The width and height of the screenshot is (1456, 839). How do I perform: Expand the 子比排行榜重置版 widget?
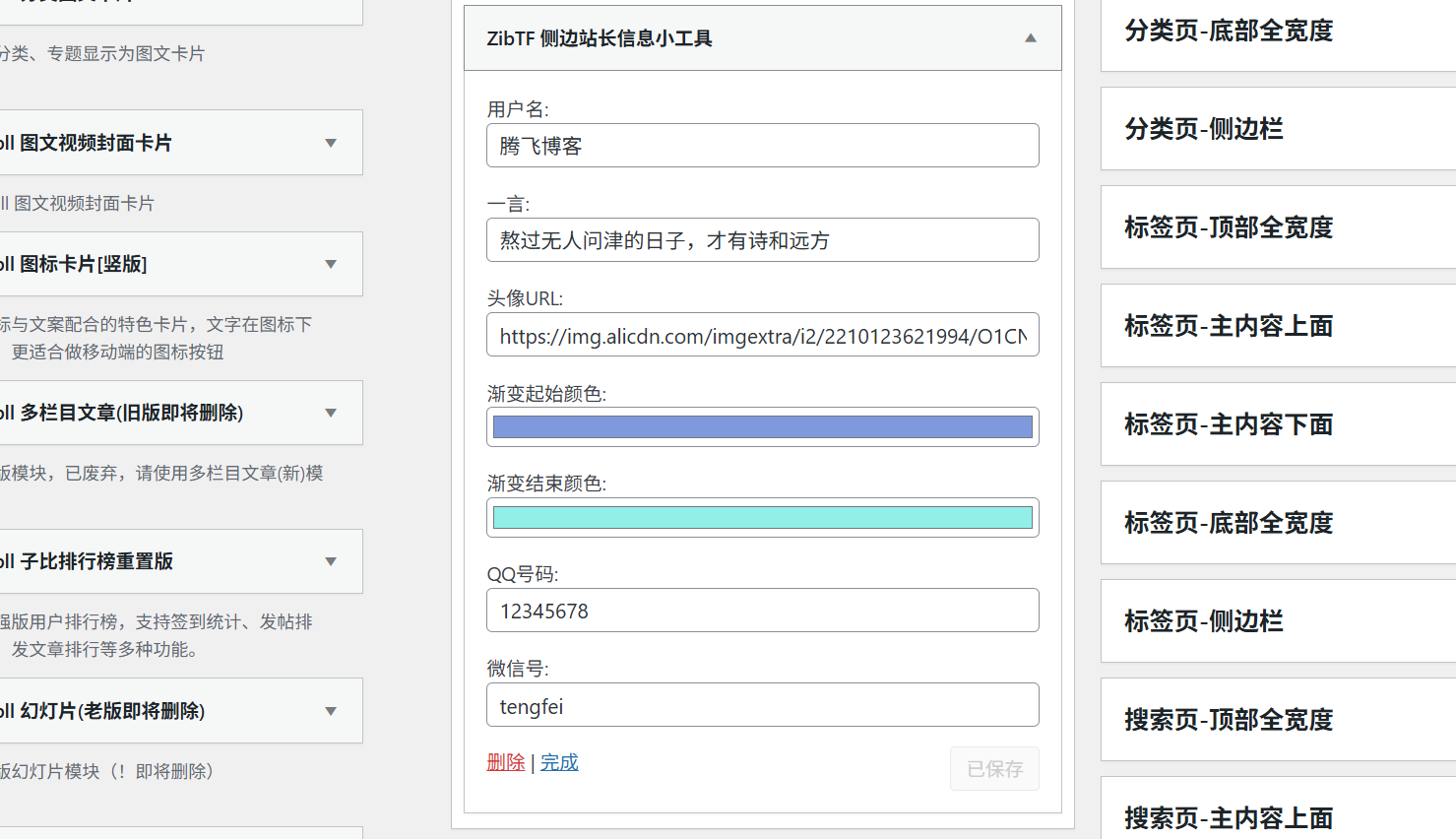(331, 561)
